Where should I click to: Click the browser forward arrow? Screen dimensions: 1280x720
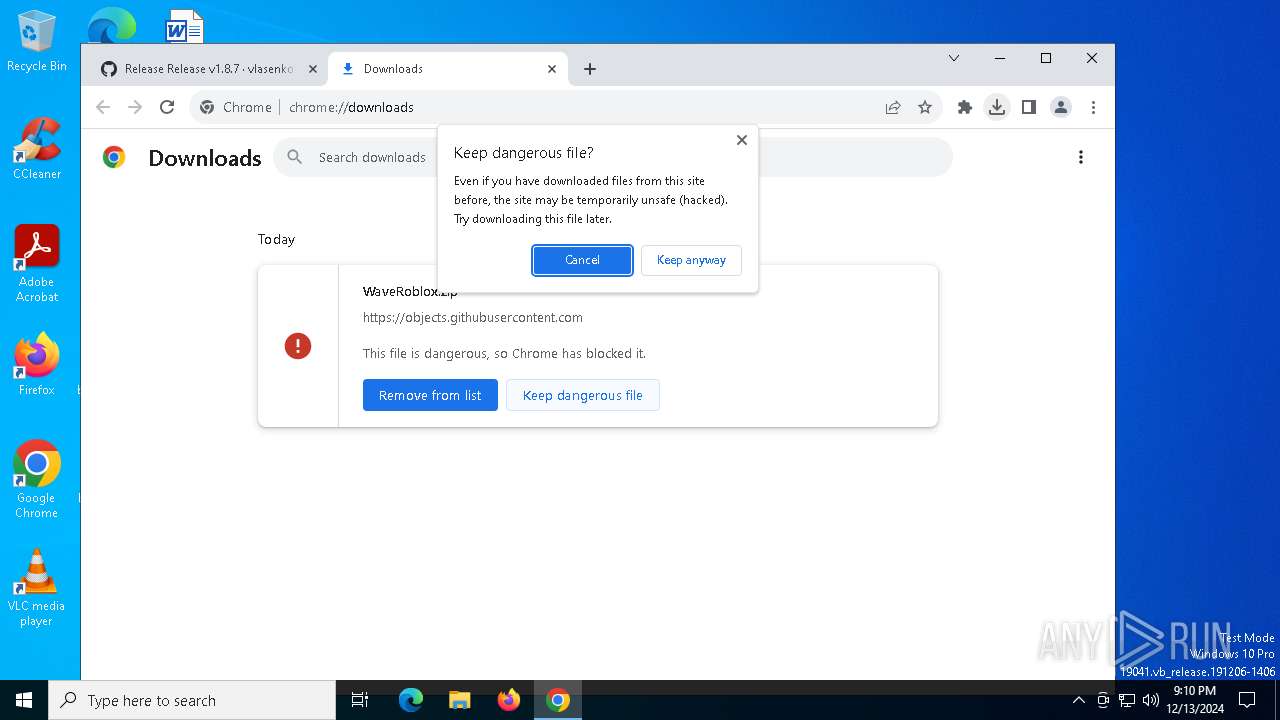click(x=135, y=107)
